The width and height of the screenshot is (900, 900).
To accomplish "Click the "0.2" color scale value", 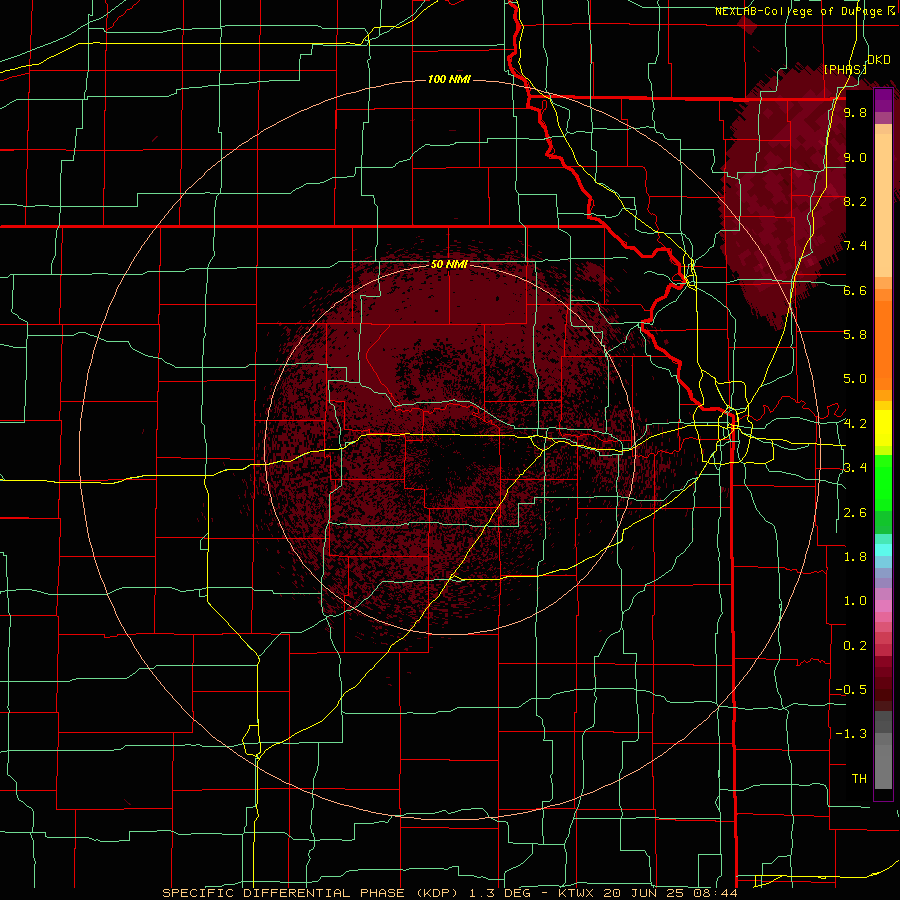I will pyautogui.click(x=855, y=646).
